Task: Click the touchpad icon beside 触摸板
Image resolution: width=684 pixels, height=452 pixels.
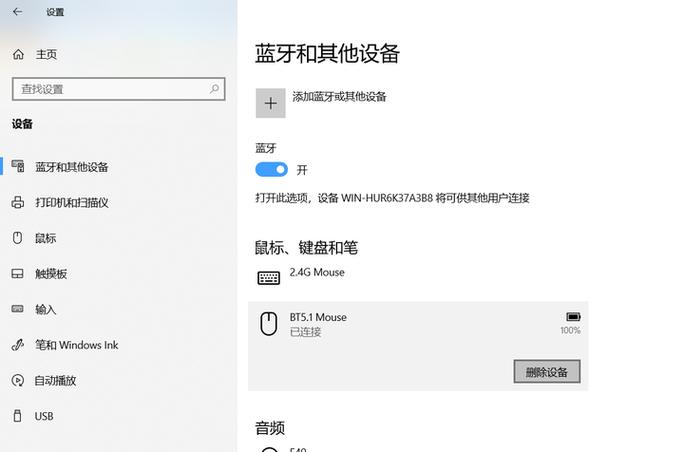Action: tap(17, 274)
